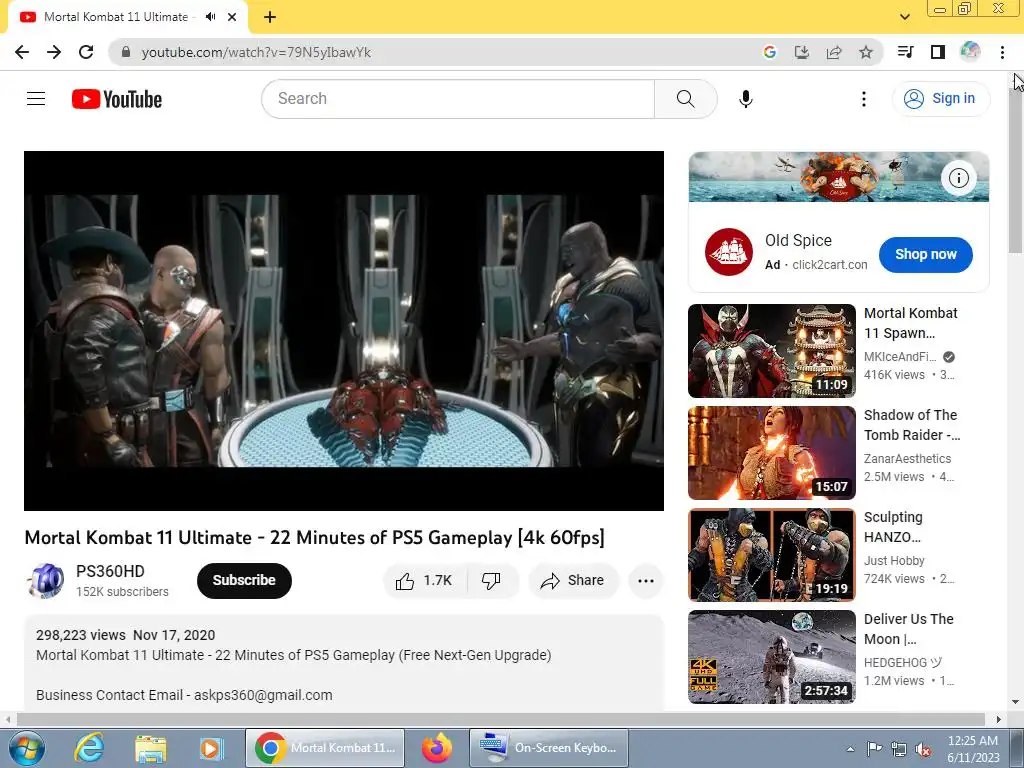Expand the video description box
The width and height of the screenshot is (1024, 768).
tap(344, 663)
